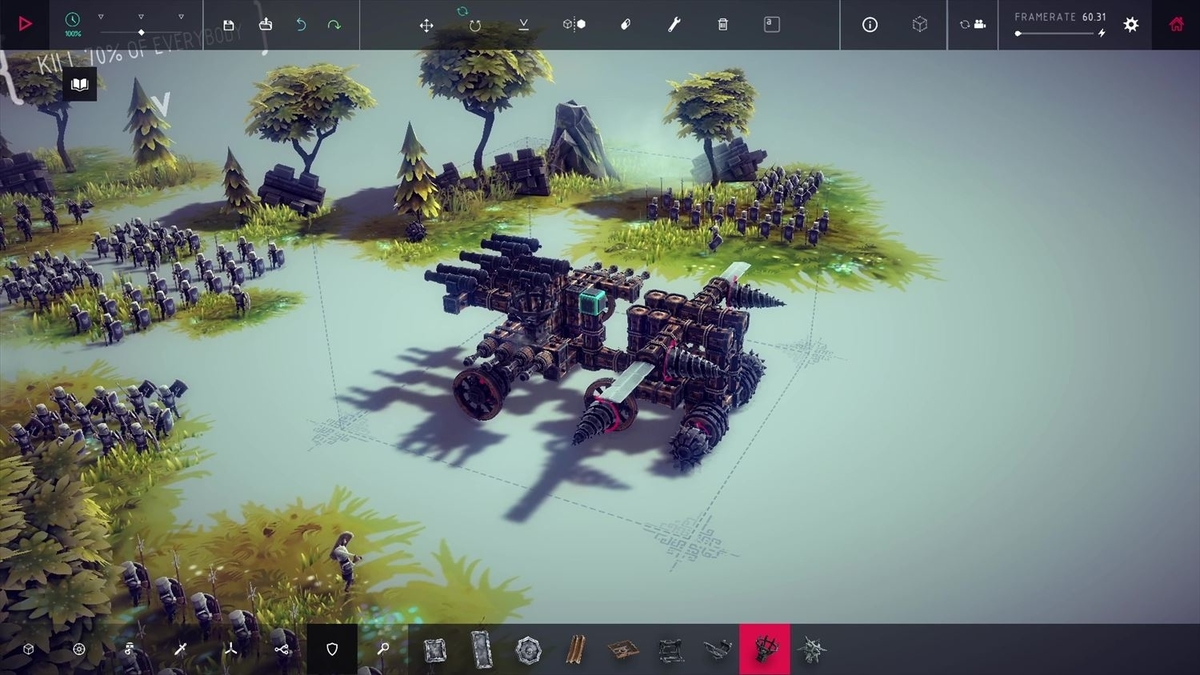The image size is (1200, 675).
Task: Select the translate move tool
Action: pos(427,25)
